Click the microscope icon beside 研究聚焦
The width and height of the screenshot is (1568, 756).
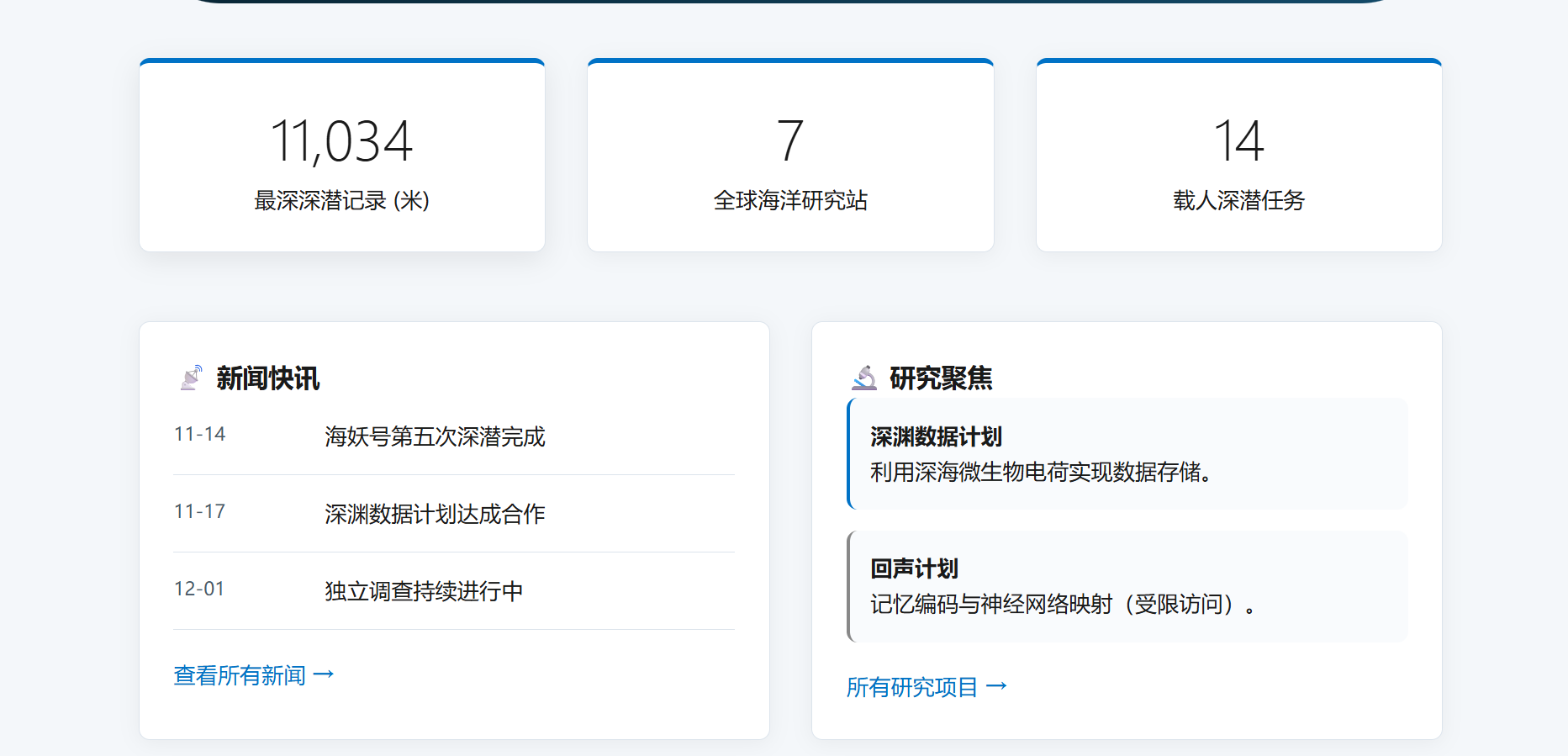[864, 378]
